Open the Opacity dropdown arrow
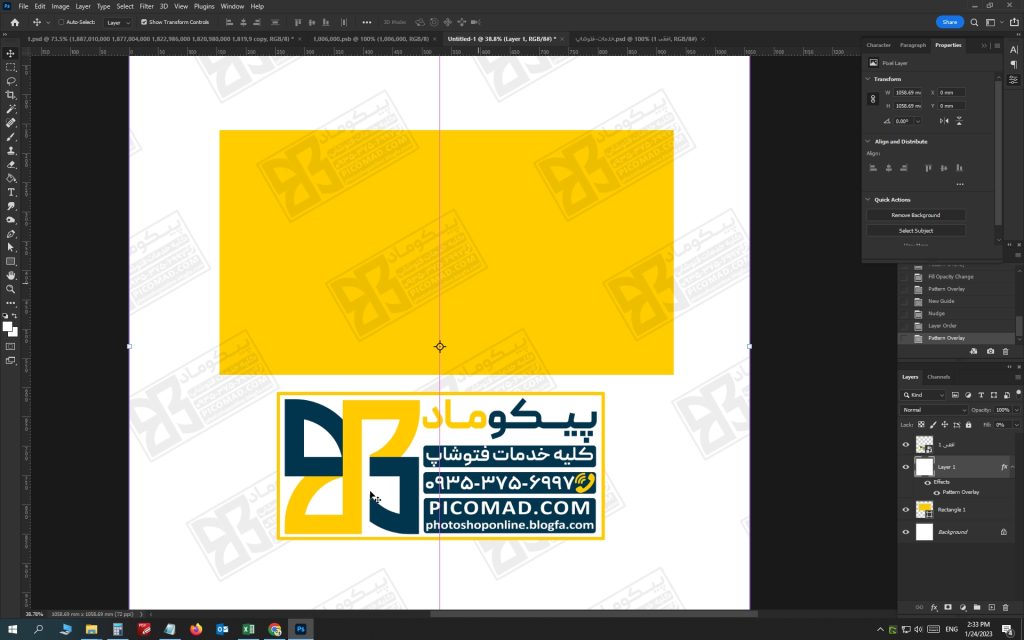1024x640 pixels. tap(1016, 410)
